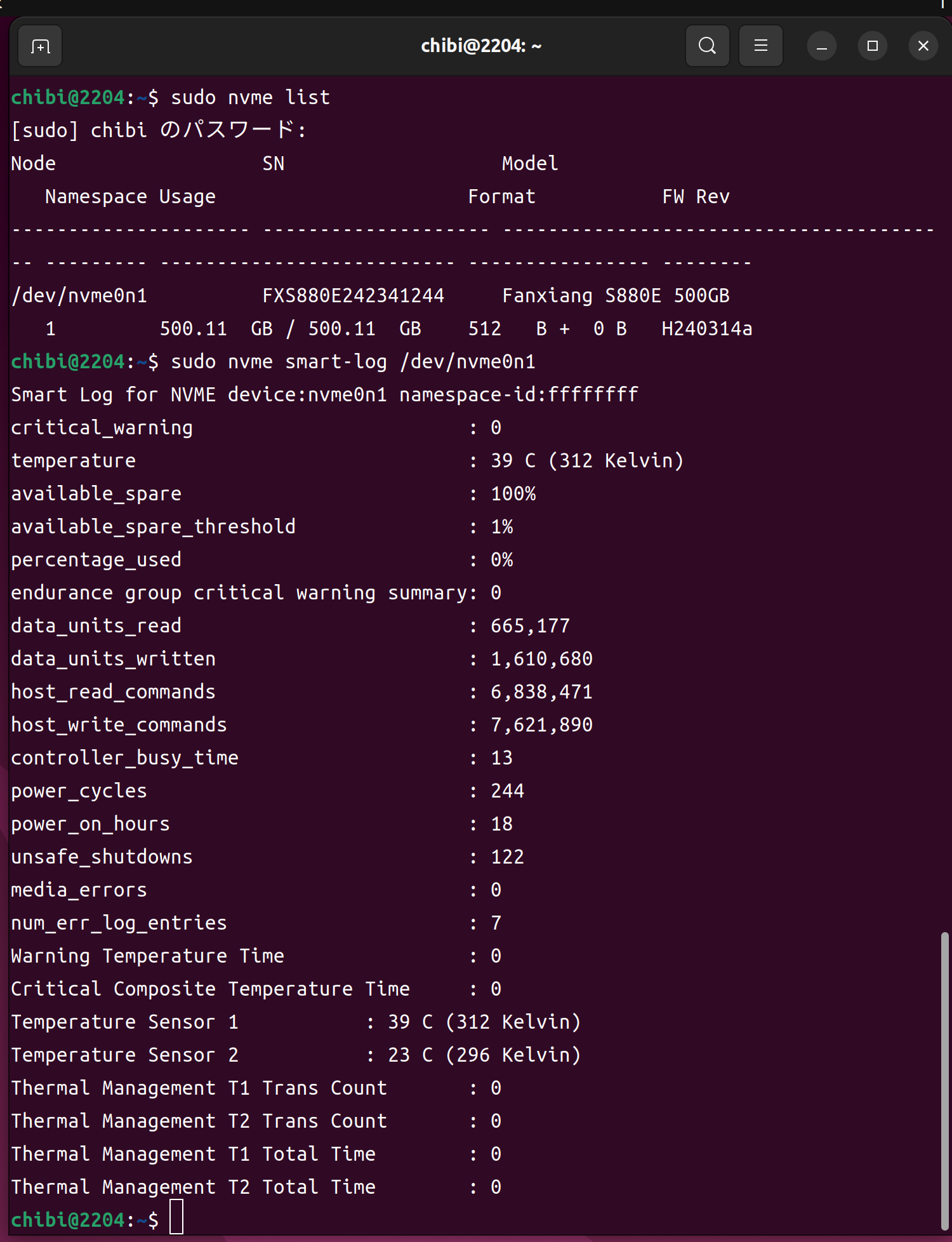Viewport: 952px width, 1242px height.
Task: Click the terminal search icon
Action: click(x=707, y=46)
